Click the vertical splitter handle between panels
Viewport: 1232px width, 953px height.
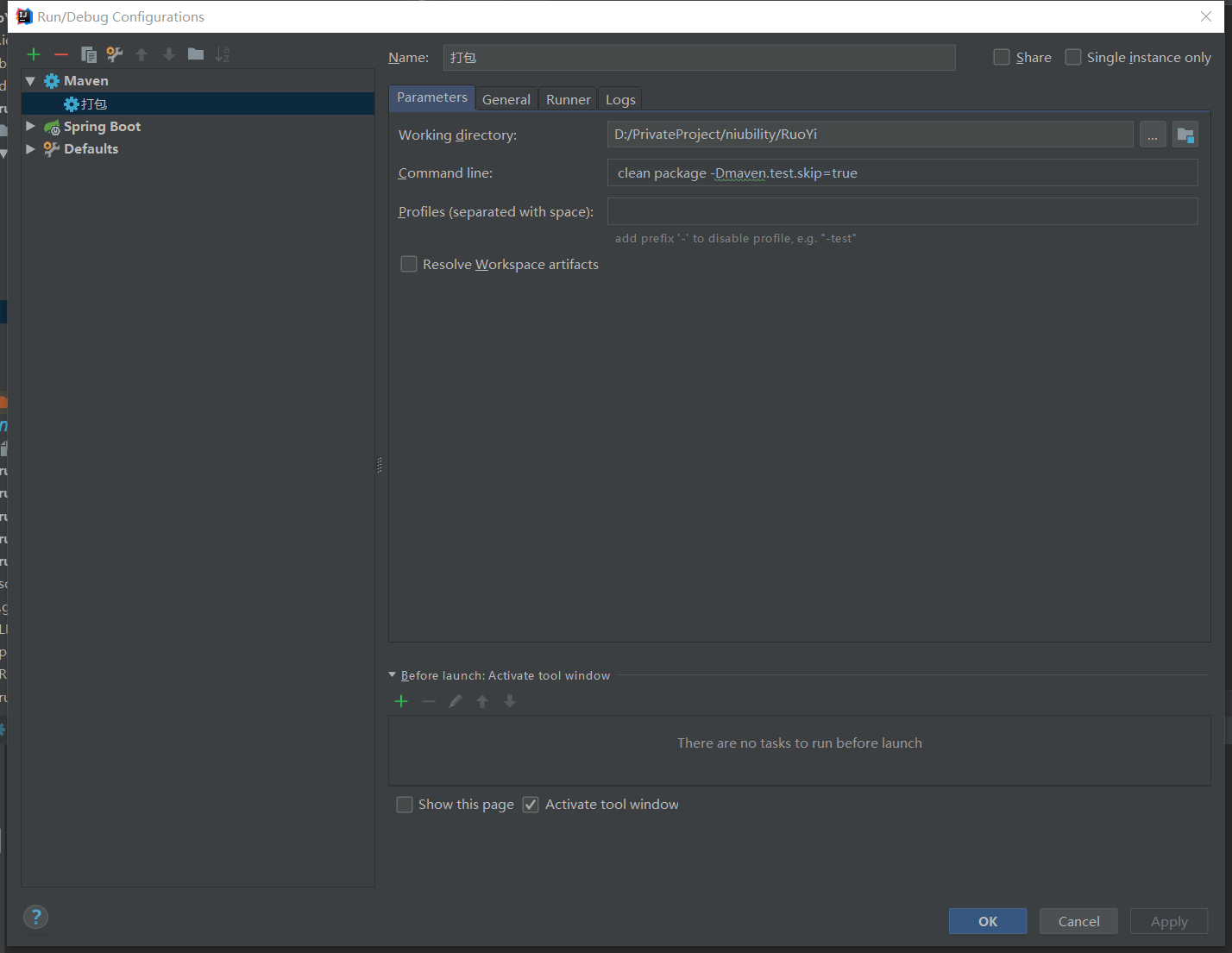coord(380,465)
